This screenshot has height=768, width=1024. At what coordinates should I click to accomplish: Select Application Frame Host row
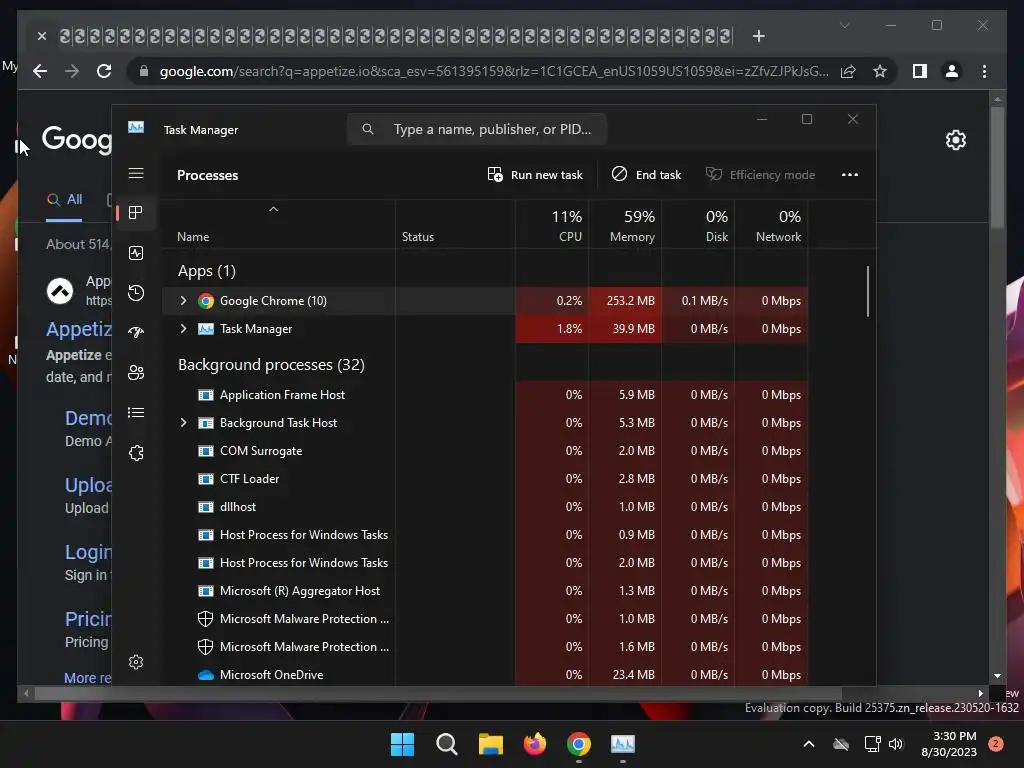[485, 394]
